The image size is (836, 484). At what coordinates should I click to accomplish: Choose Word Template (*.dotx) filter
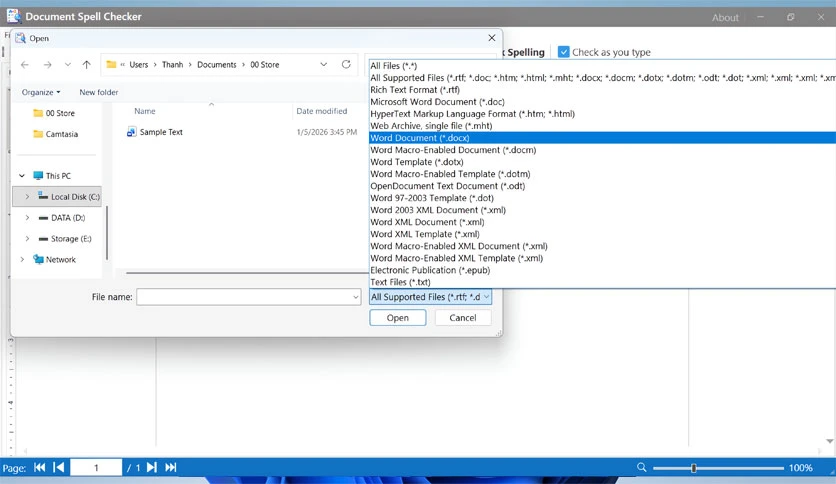tap(602, 162)
